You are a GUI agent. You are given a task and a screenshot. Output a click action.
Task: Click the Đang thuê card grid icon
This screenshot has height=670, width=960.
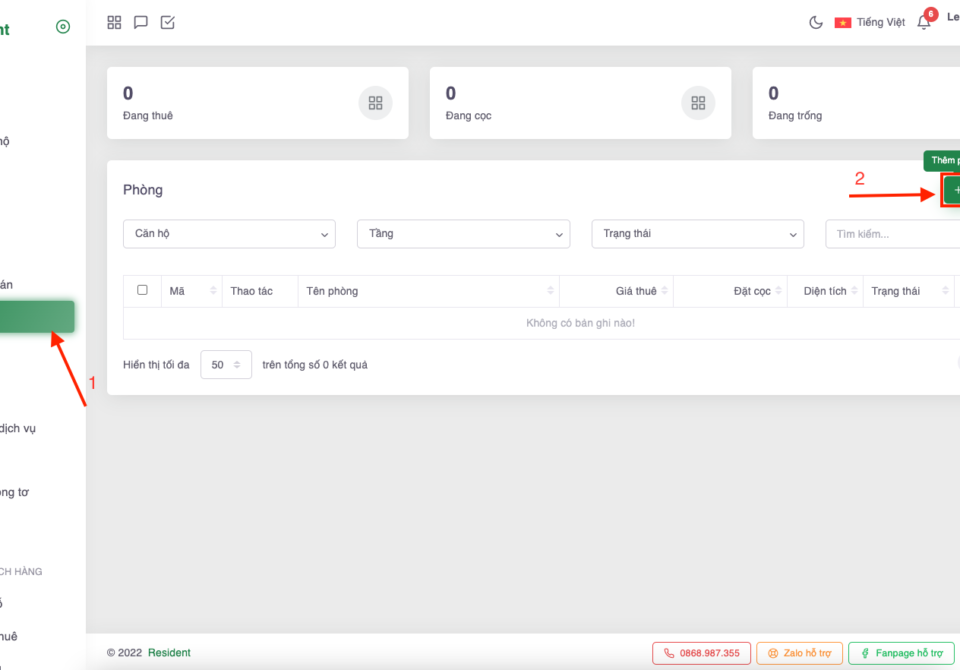375,103
